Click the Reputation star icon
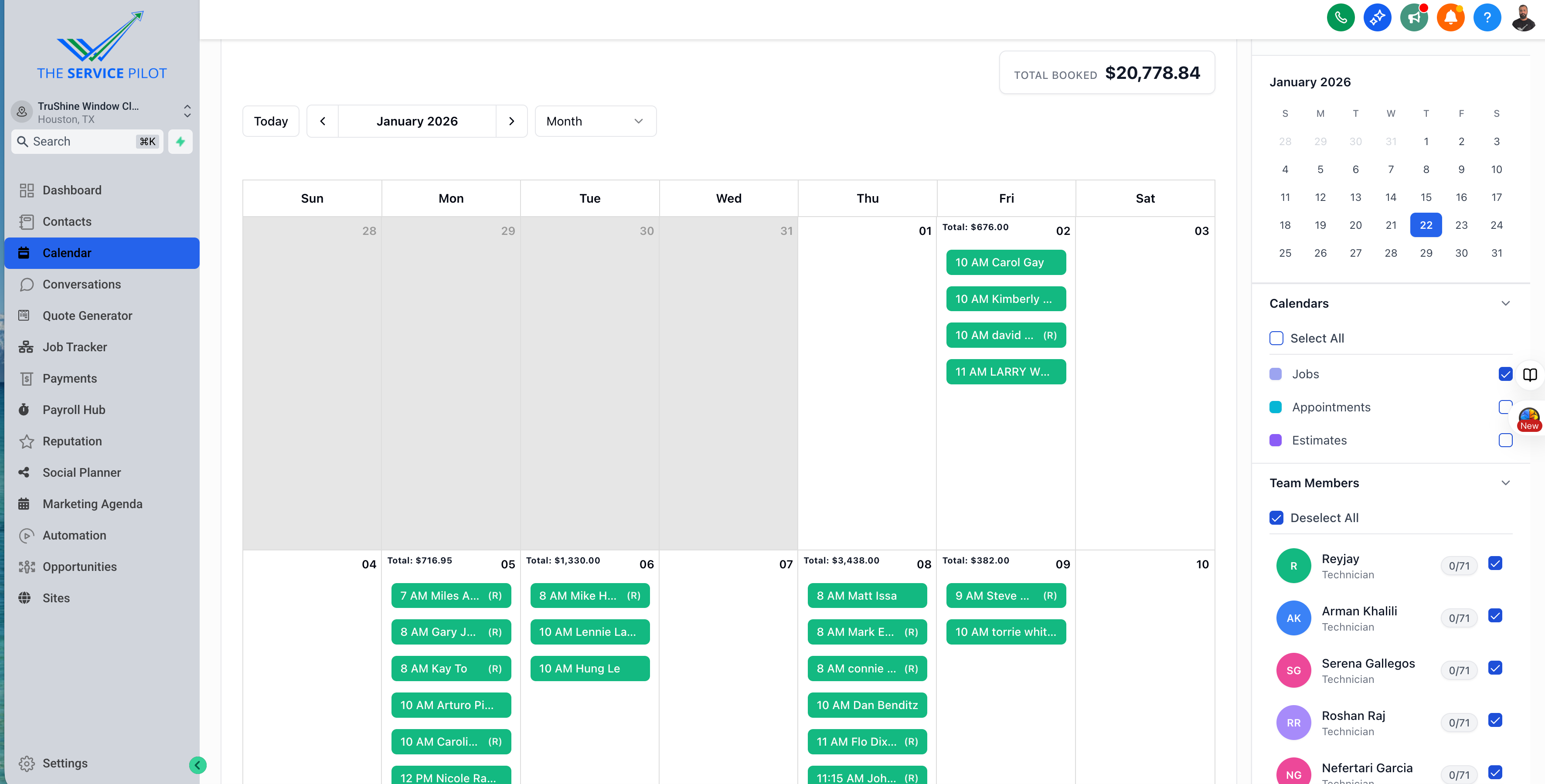This screenshot has width=1545, height=784. pos(27,442)
